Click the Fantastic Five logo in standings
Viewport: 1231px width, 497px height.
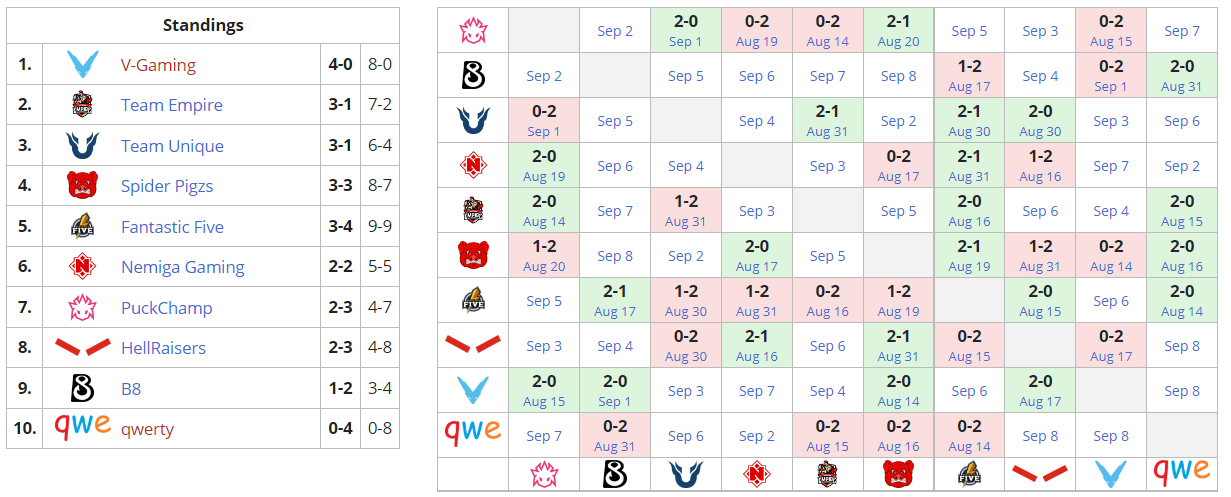pos(82,227)
